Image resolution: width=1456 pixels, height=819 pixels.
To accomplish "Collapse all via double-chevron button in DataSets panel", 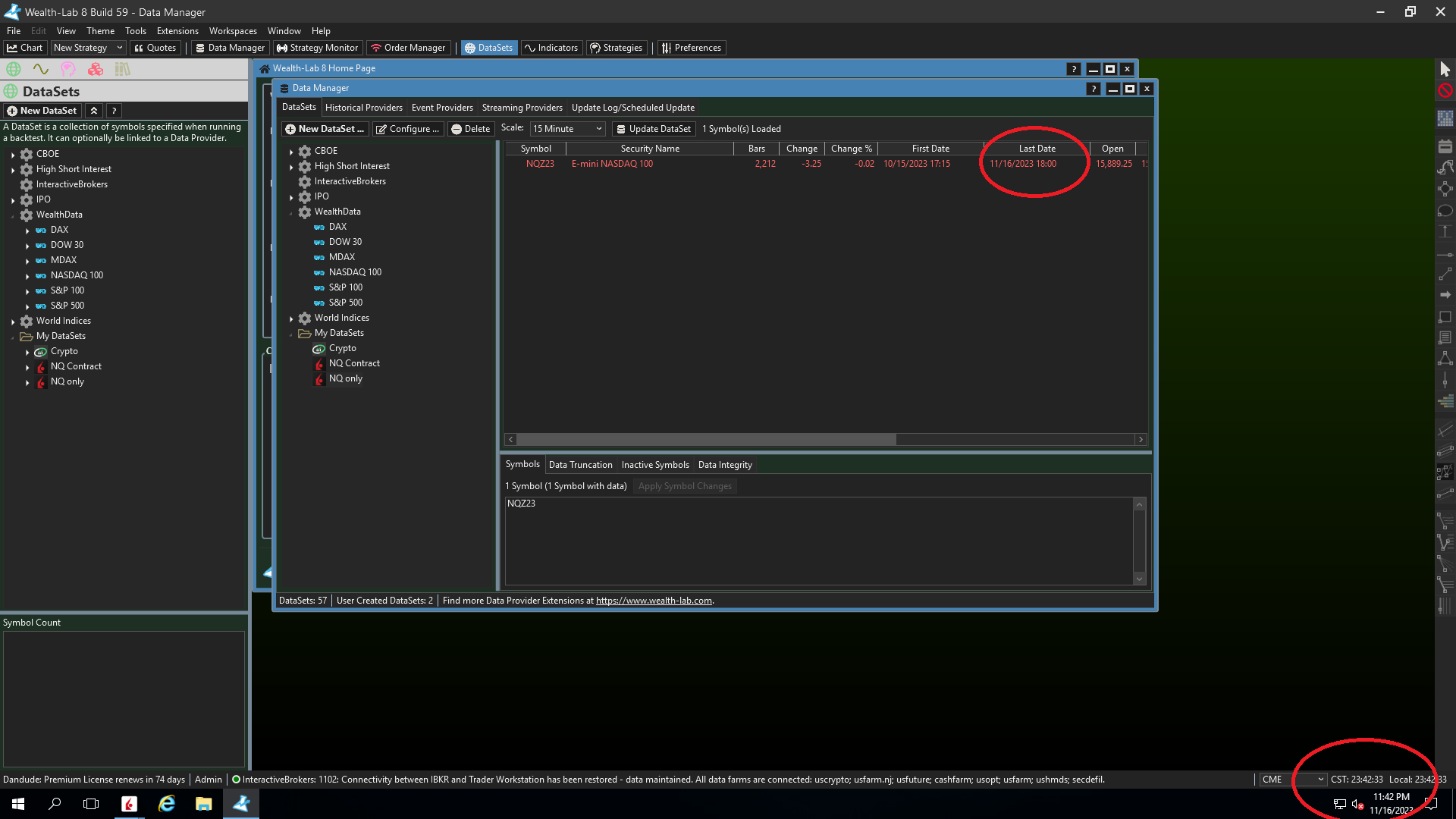I will click(x=94, y=111).
